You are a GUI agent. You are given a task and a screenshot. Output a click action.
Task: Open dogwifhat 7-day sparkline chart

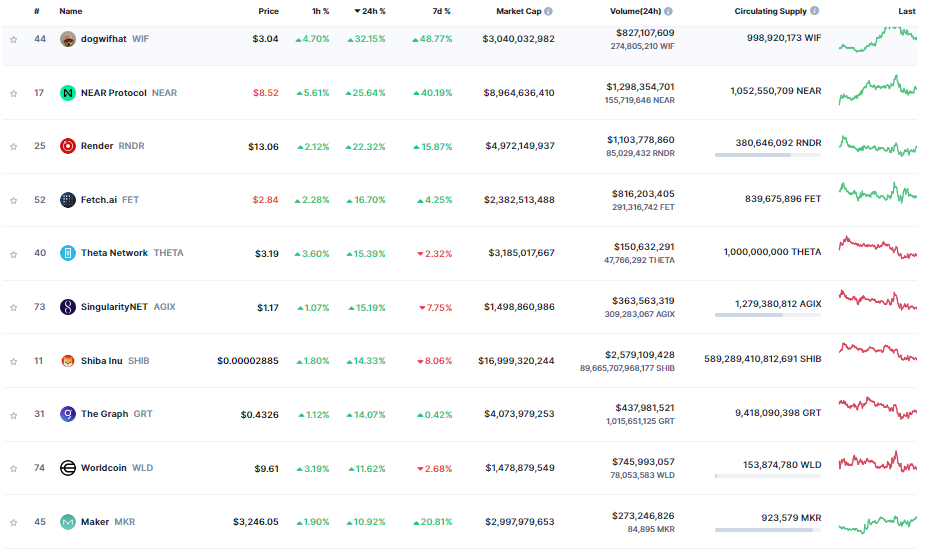click(x=877, y=39)
